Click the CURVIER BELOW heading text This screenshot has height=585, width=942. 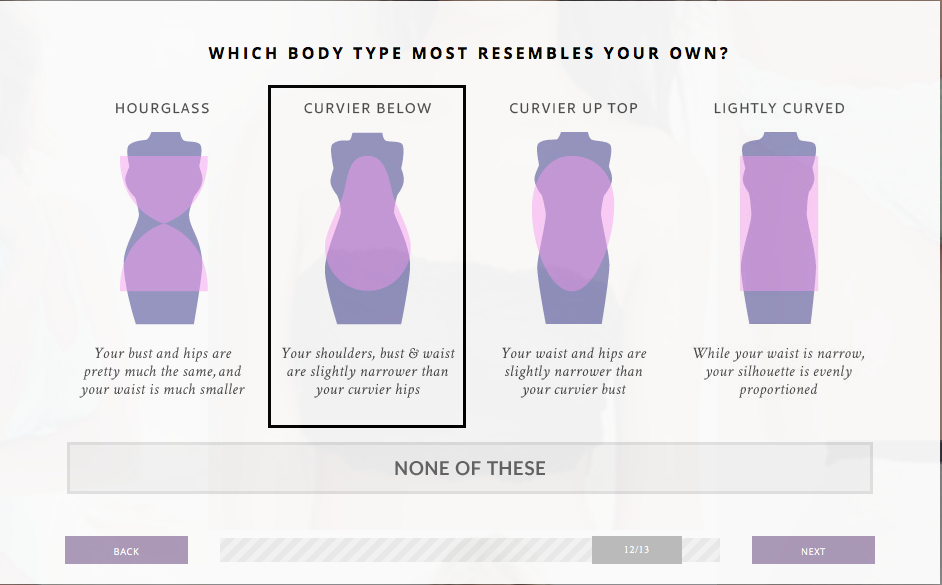click(368, 108)
